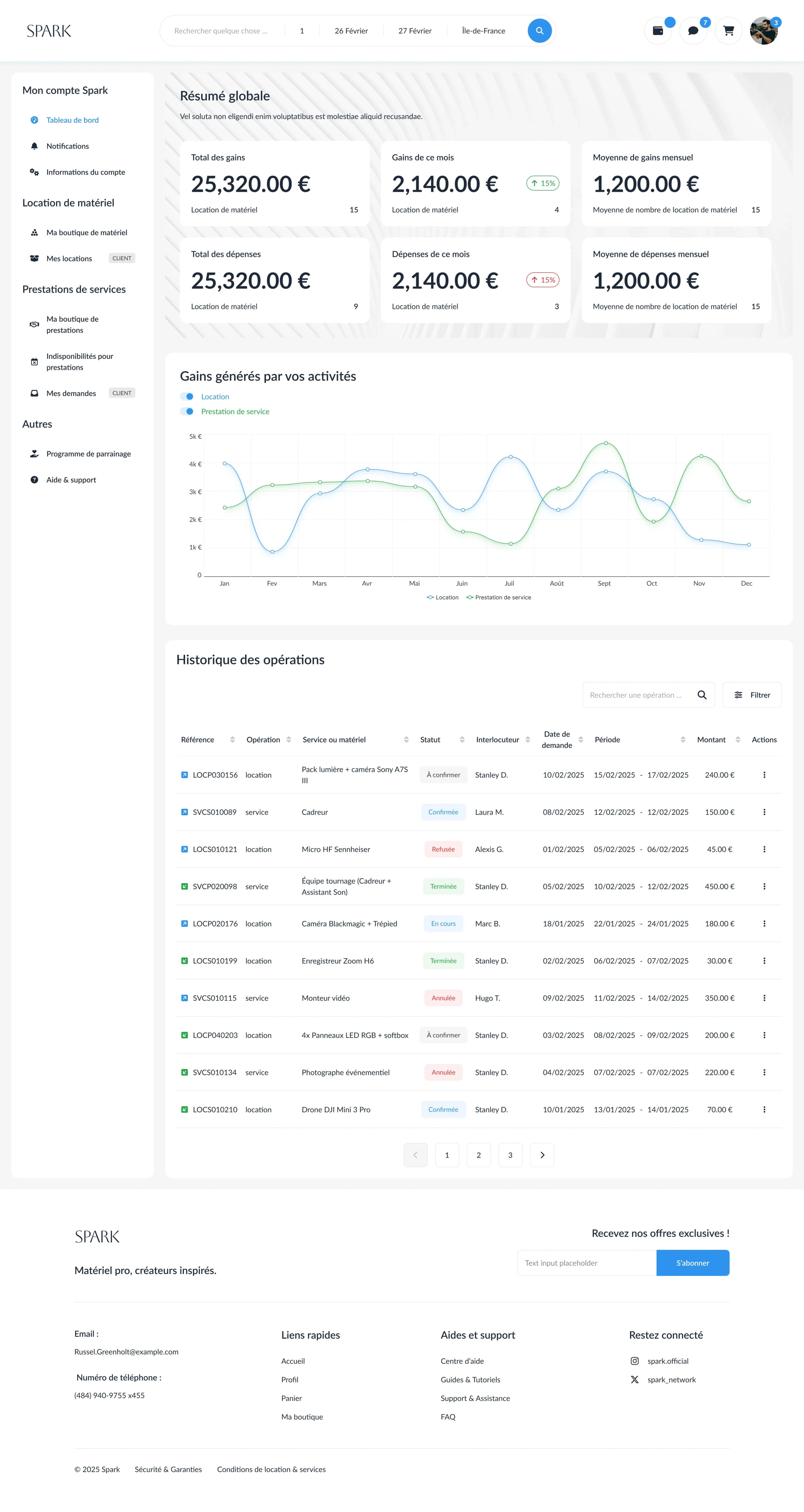Select the Île-de-France location field
Image resolution: width=804 pixels, height=1512 pixels.
[x=483, y=30]
